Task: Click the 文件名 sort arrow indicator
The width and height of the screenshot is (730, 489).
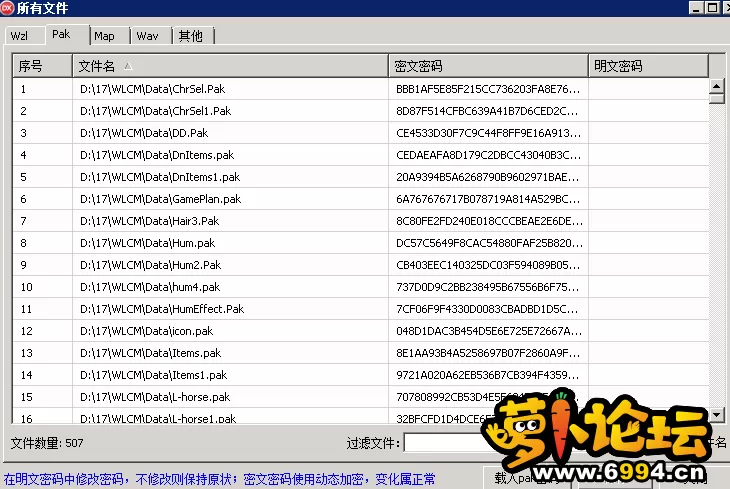Action: click(128, 66)
